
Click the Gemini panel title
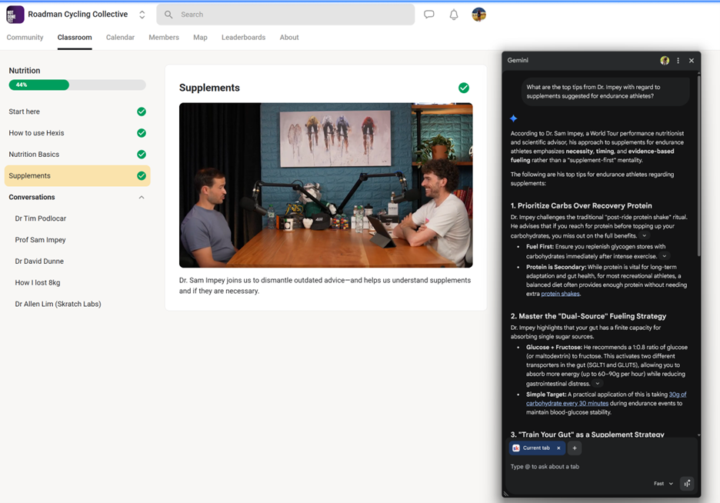(518, 61)
